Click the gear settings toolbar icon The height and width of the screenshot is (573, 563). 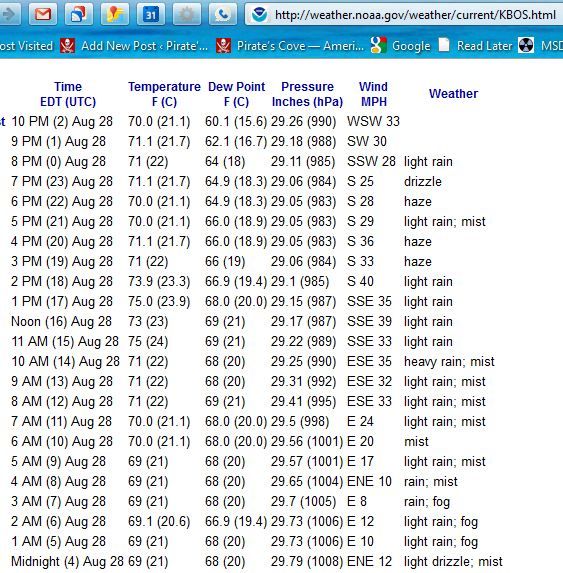click(187, 15)
